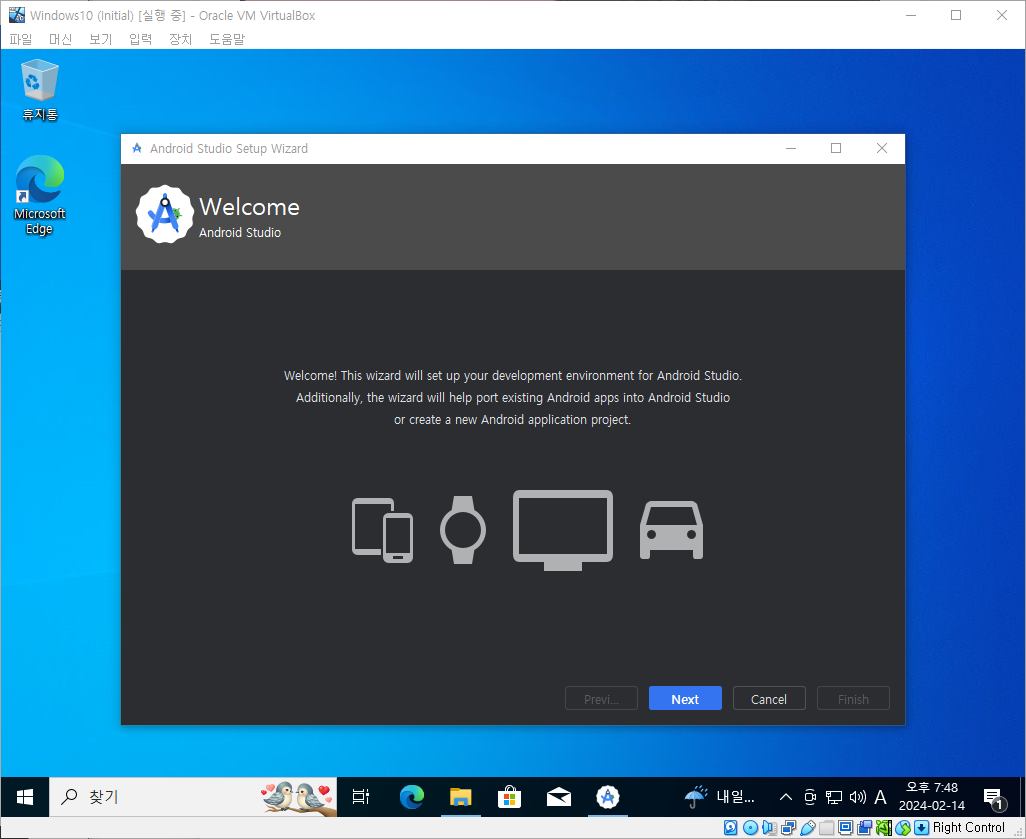This screenshot has width=1026, height=839.
Task: Click the USB device icon in VirtualBox status bar
Action: (x=807, y=828)
